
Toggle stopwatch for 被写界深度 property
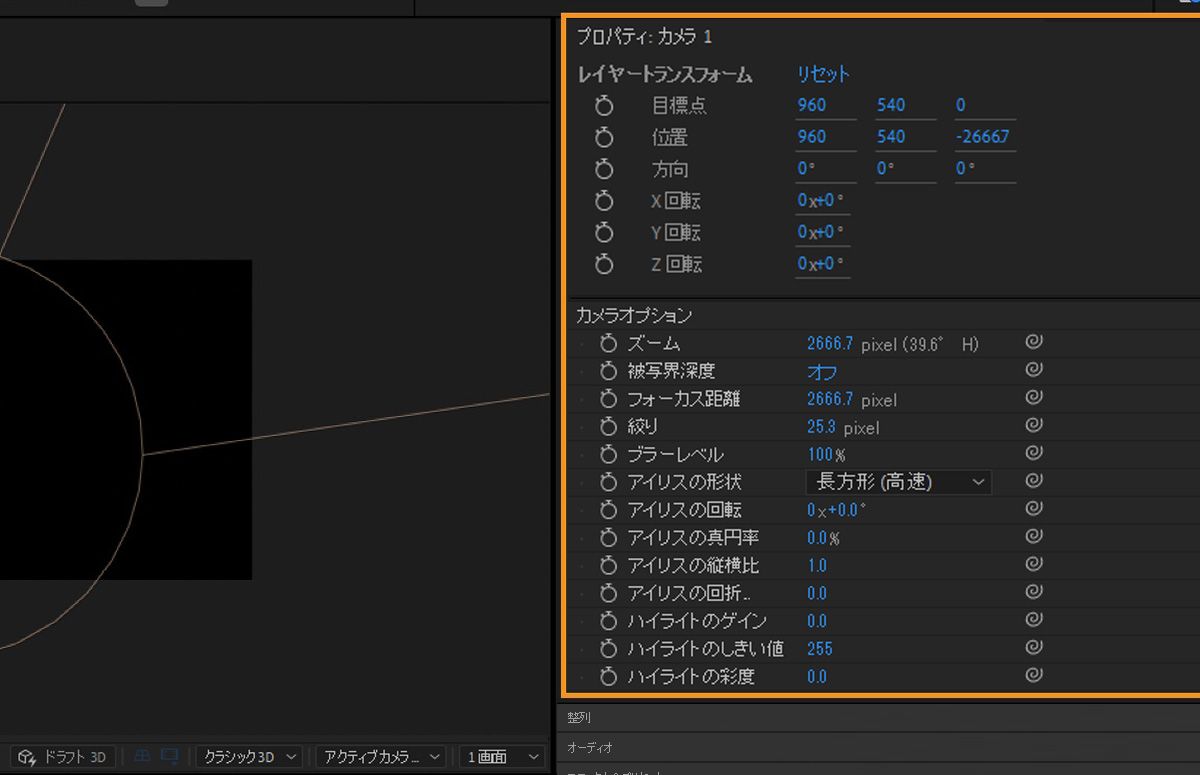click(609, 371)
